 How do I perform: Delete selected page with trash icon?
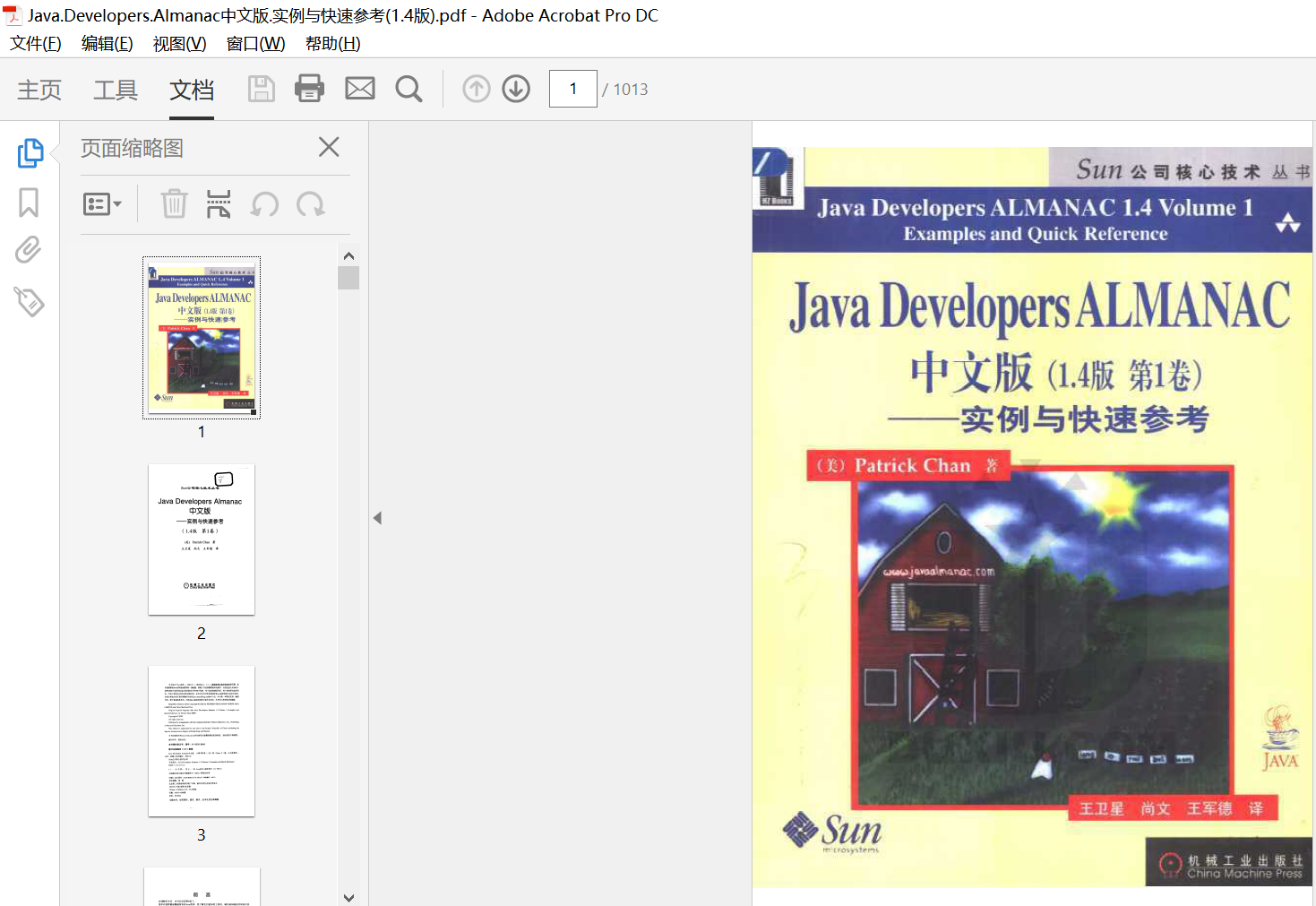tap(174, 204)
